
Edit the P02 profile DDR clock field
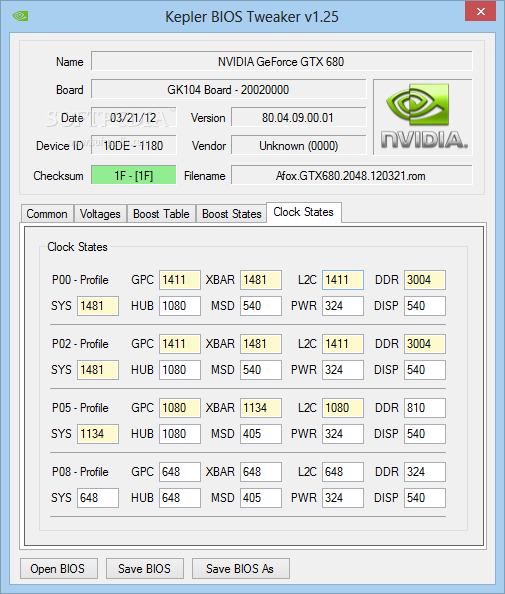(x=425, y=344)
